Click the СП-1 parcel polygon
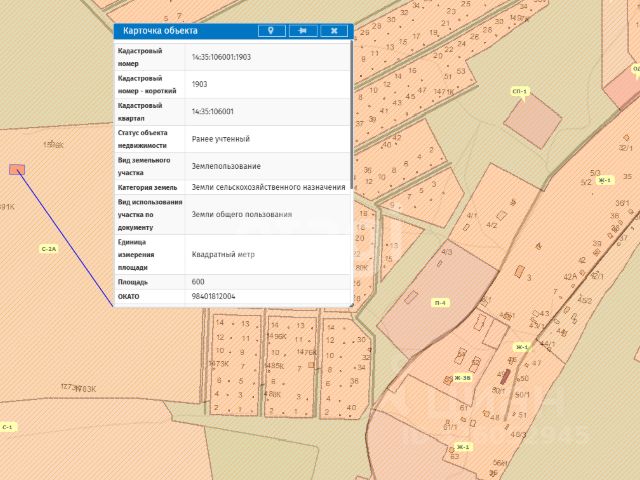Image resolution: width=640 pixels, height=480 pixels. (533, 121)
